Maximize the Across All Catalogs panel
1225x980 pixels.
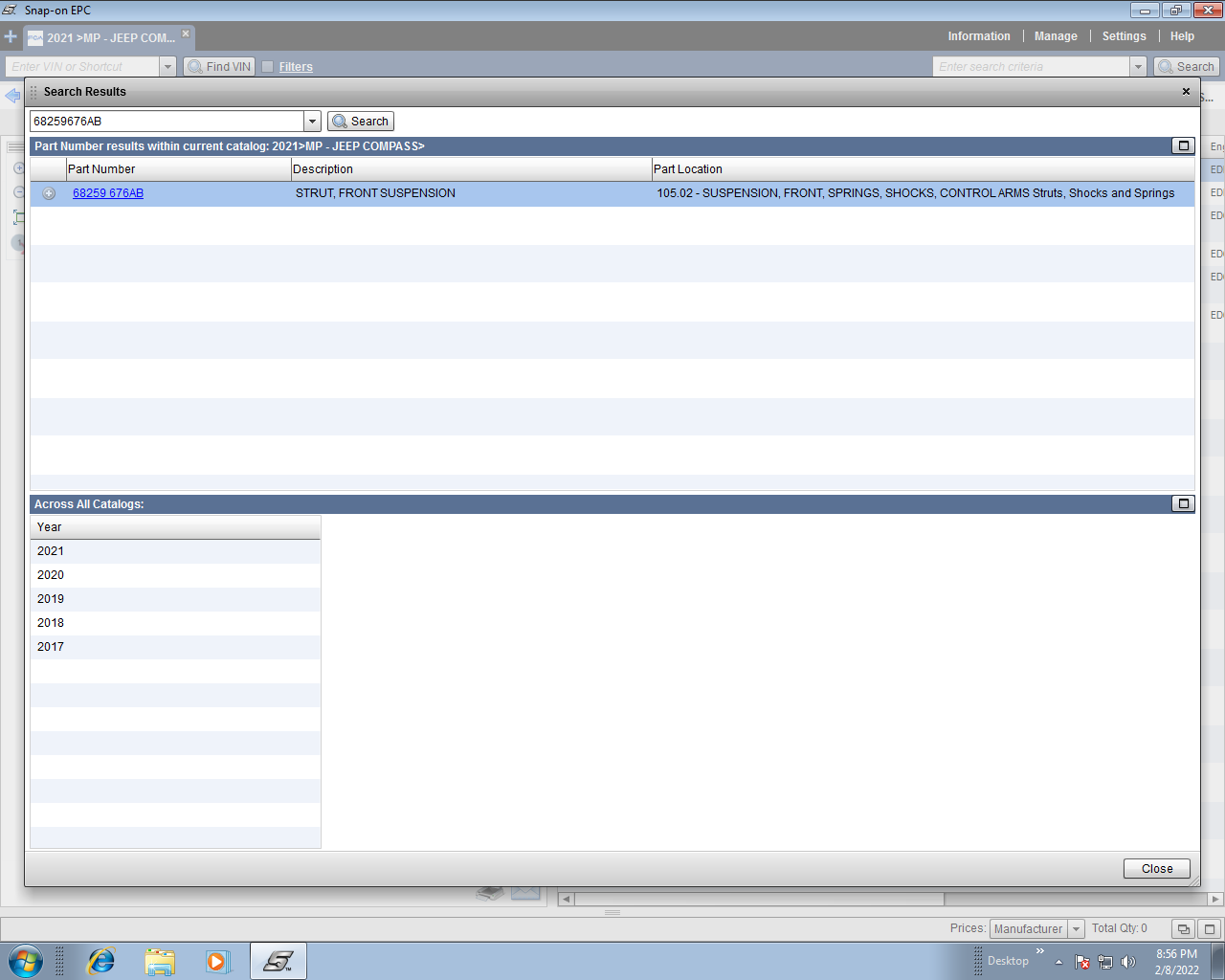tap(1184, 504)
